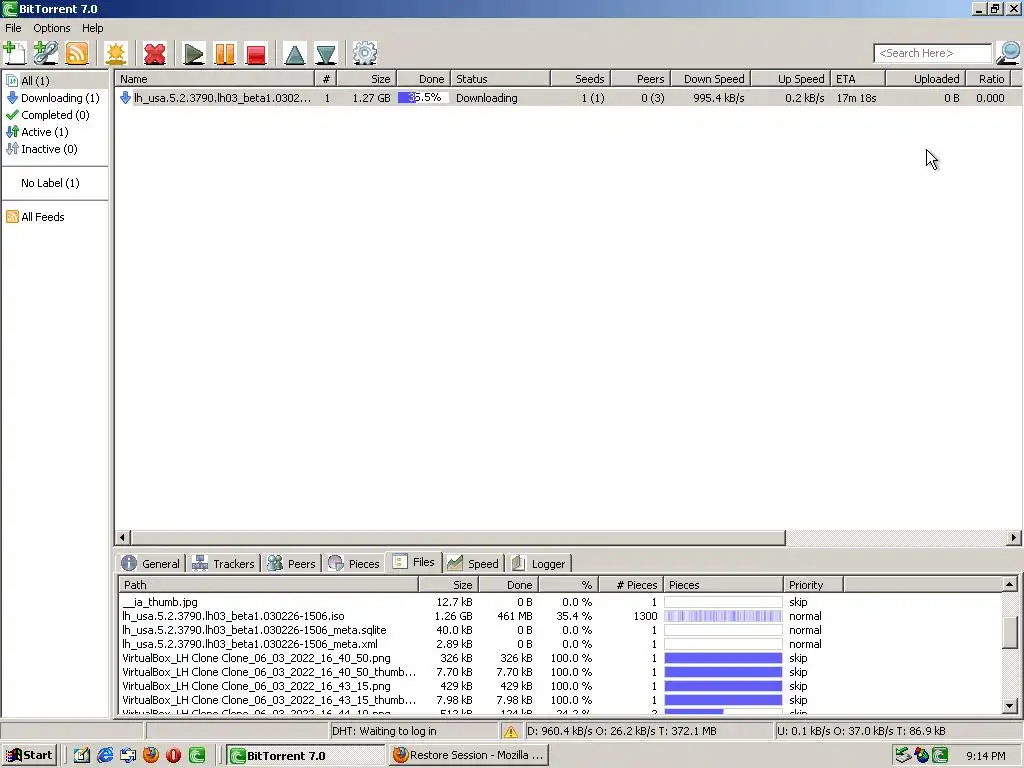Sort by Ratio column header
Image resolution: width=1024 pixels, height=768 pixels.
pos(987,79)
